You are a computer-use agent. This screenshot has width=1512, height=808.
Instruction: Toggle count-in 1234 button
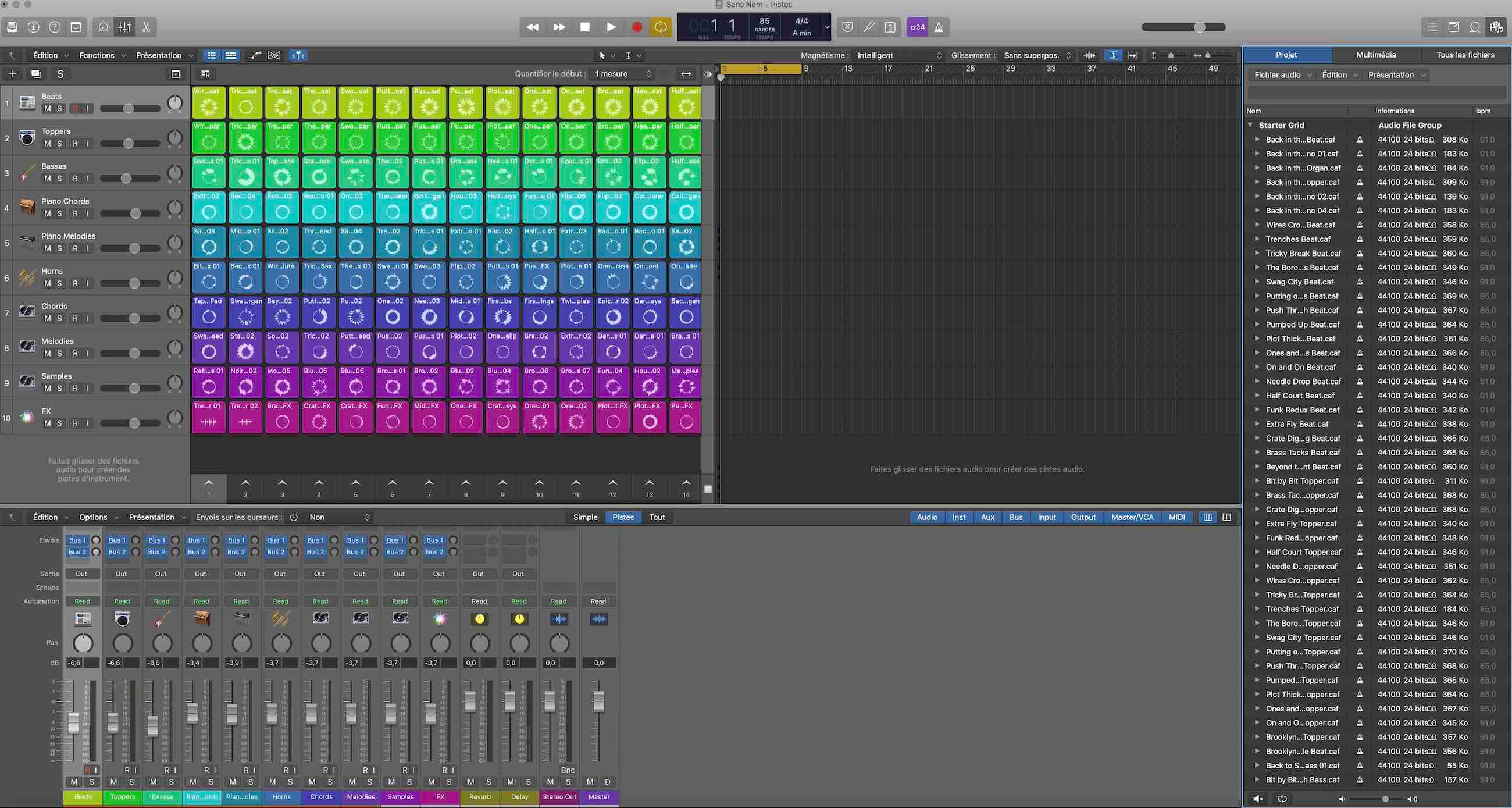click(917, 27)
